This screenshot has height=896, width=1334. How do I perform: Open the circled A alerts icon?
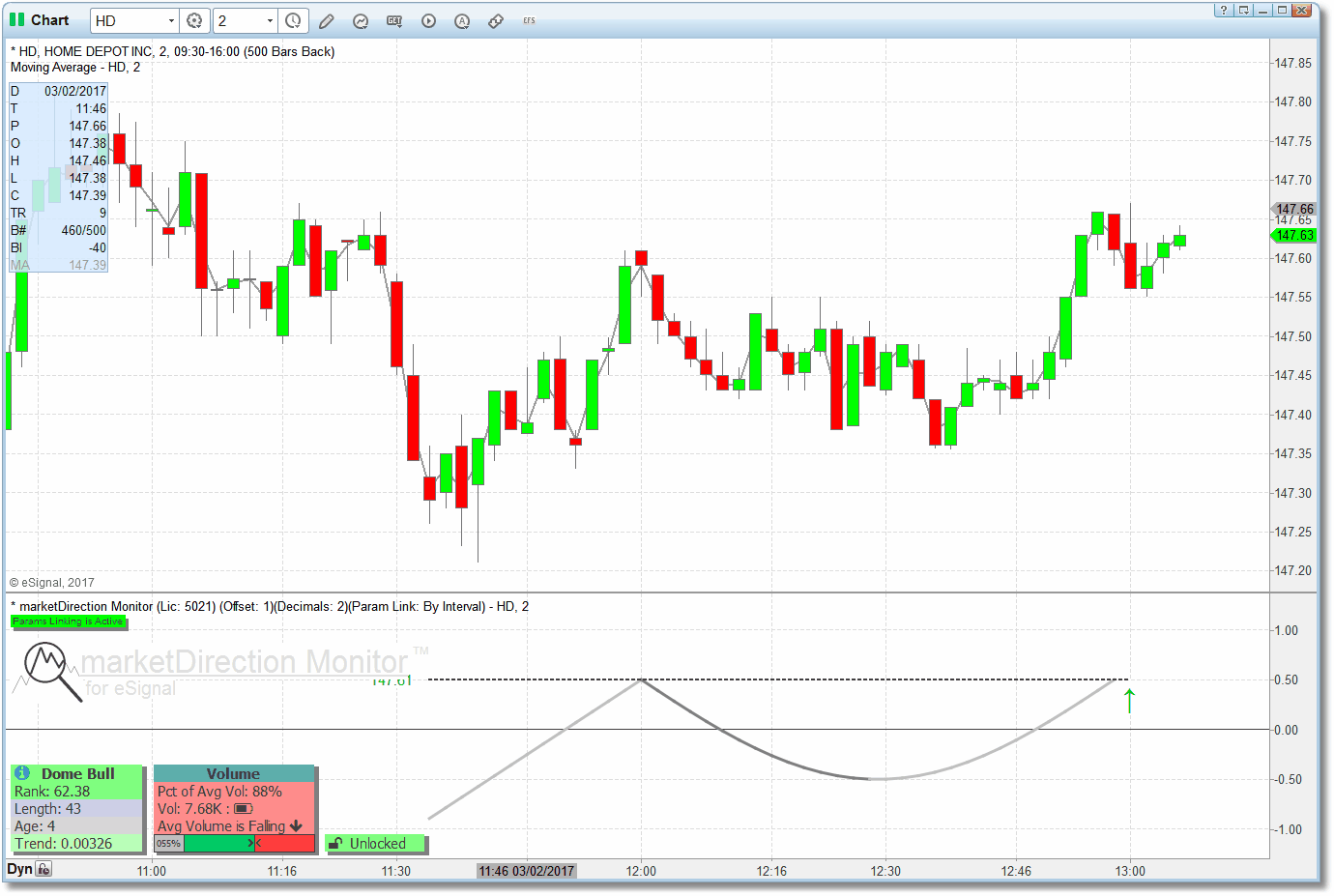coord(462,20)
